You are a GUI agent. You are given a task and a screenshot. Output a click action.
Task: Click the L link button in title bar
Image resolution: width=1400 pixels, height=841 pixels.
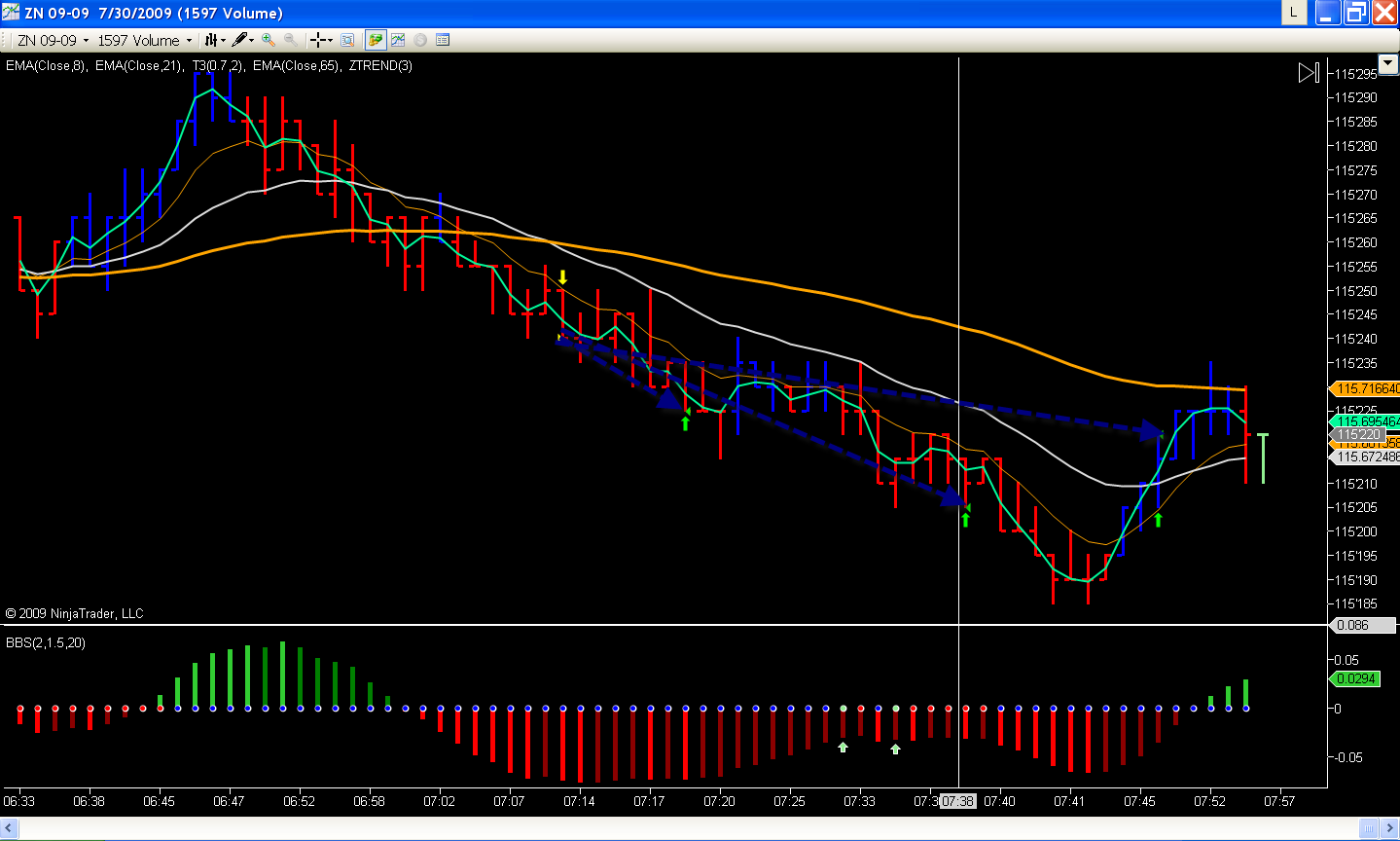click(1293, 13)
